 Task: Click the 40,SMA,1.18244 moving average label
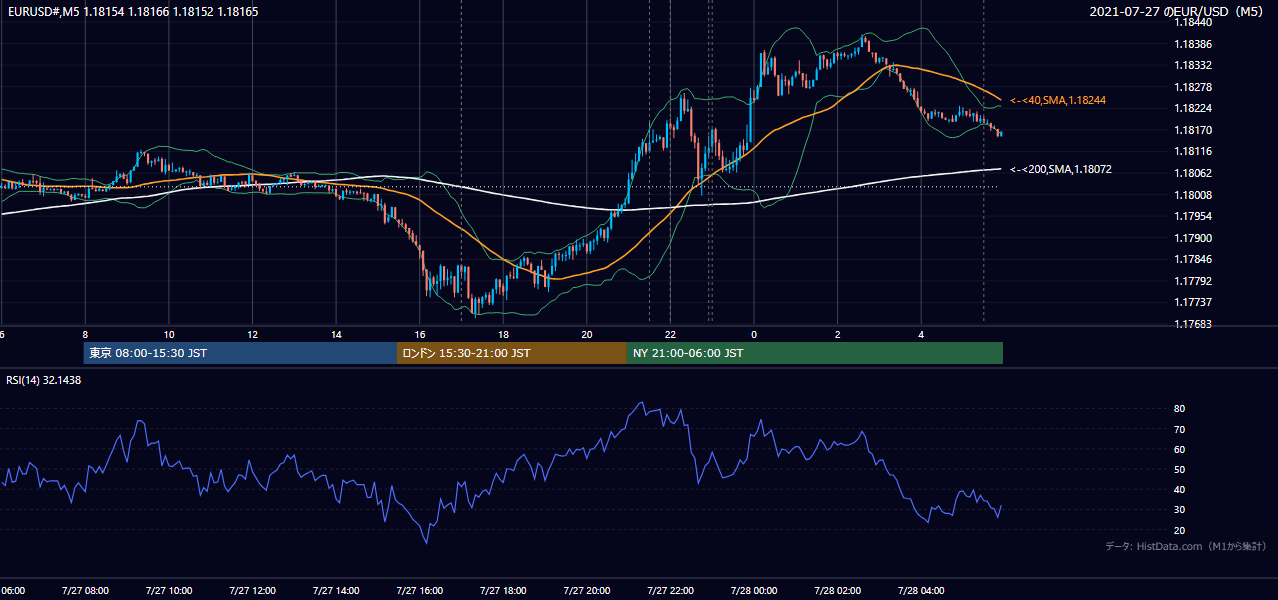[x=1057, y=101]
